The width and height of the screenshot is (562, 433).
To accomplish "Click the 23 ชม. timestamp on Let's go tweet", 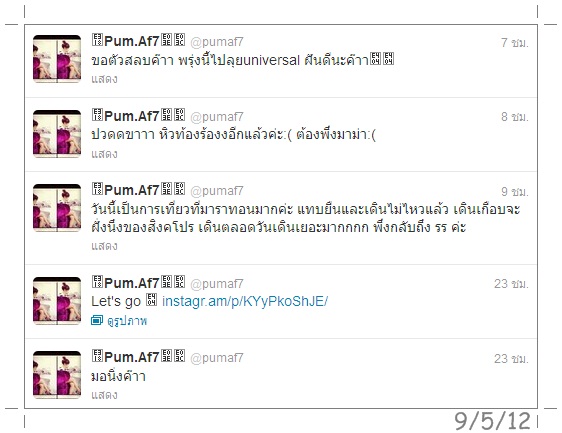I will (x=511, y=284).
